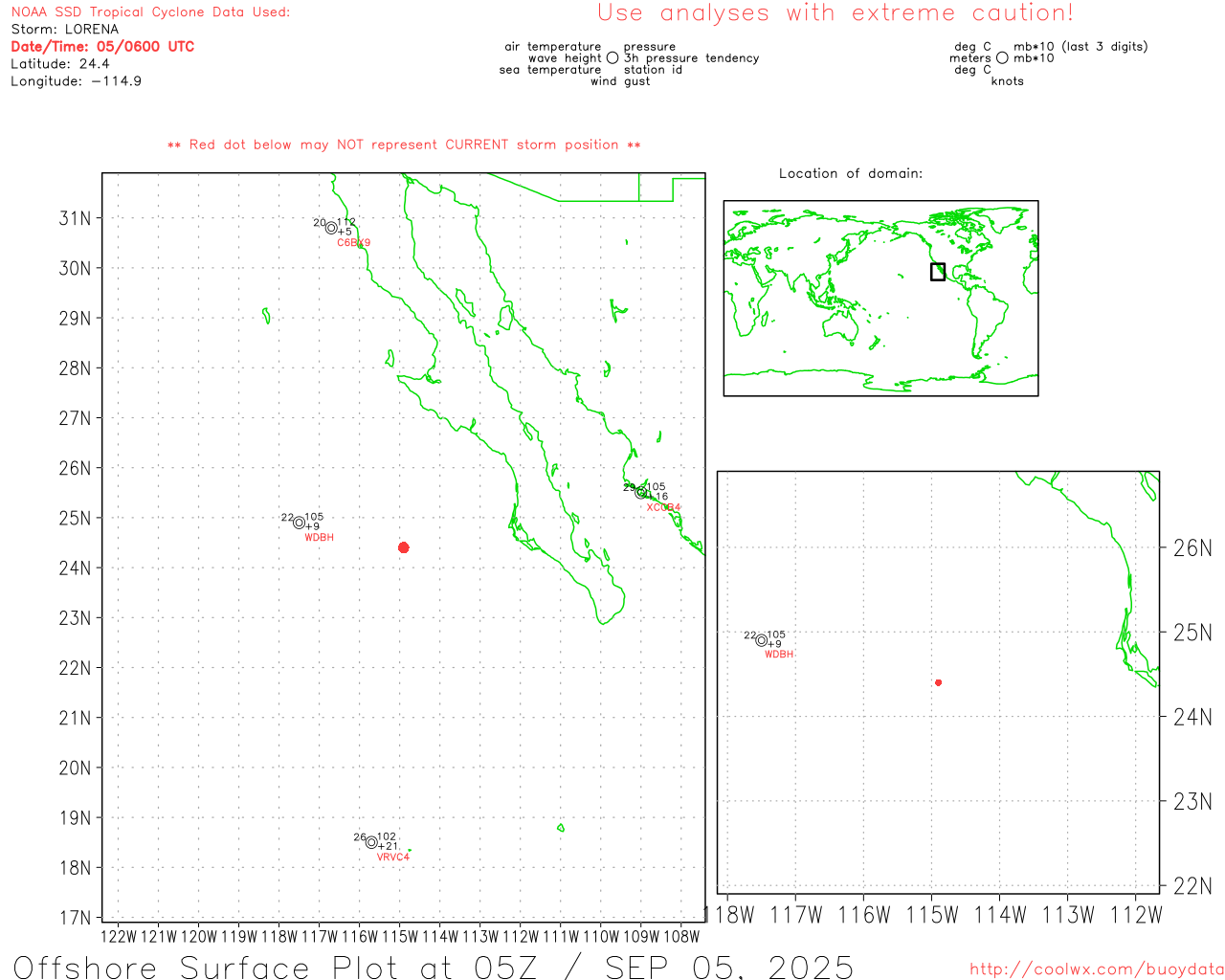
Task: Open the coolwx.com/buoydata link
Action: [1097, 969]
